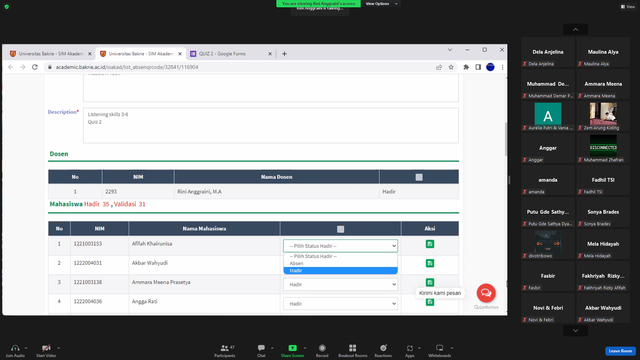Click the View button at top right
Viewport: 640px width, 360px height.
628,7
